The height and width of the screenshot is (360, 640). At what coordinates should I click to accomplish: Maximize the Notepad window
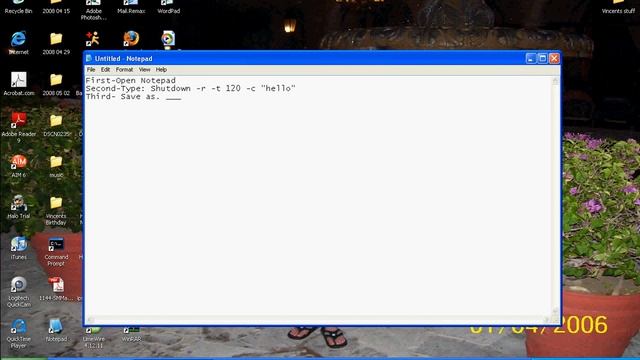coord(542,58)
